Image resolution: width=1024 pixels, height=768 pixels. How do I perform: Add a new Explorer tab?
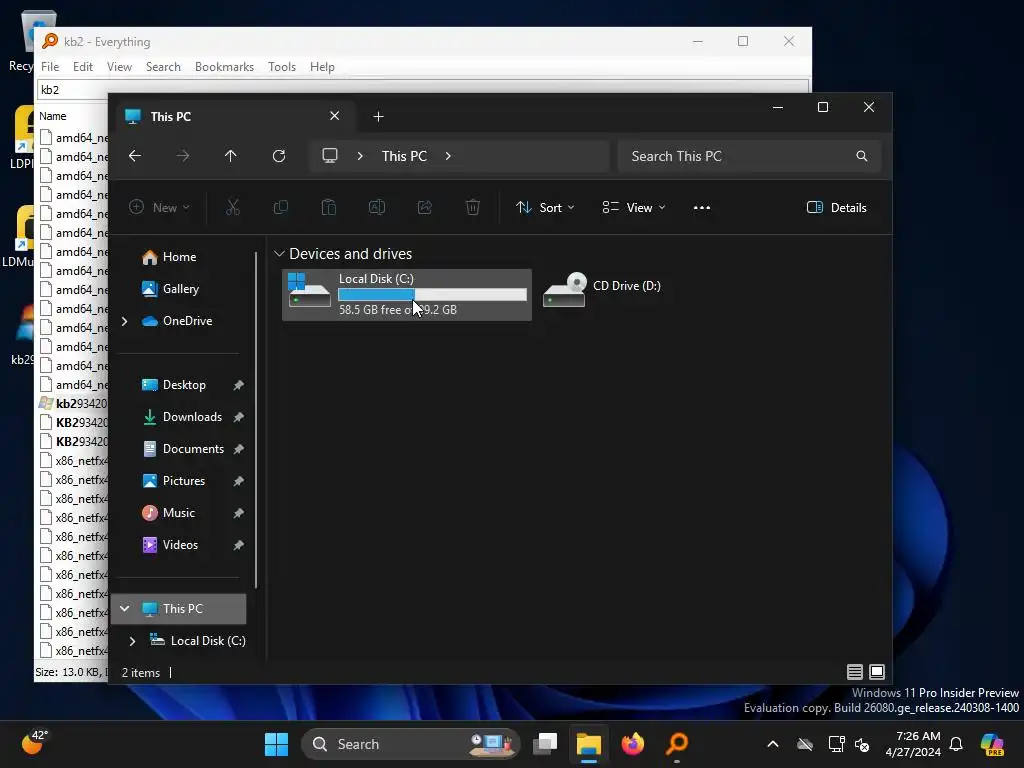click(x=378, y=117)
